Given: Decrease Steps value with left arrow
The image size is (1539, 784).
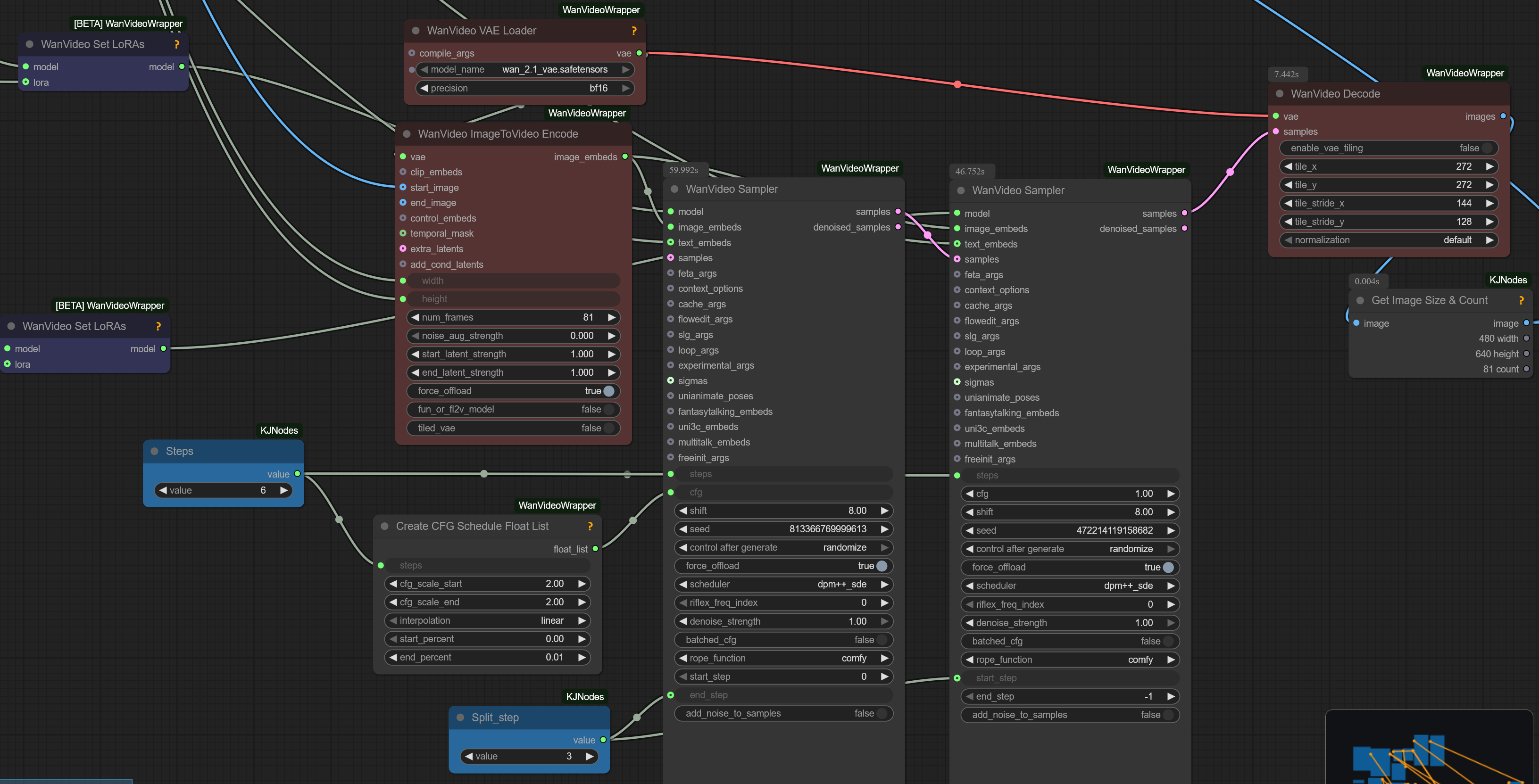Looking at the screenshot, I should (x=163, y=490).
